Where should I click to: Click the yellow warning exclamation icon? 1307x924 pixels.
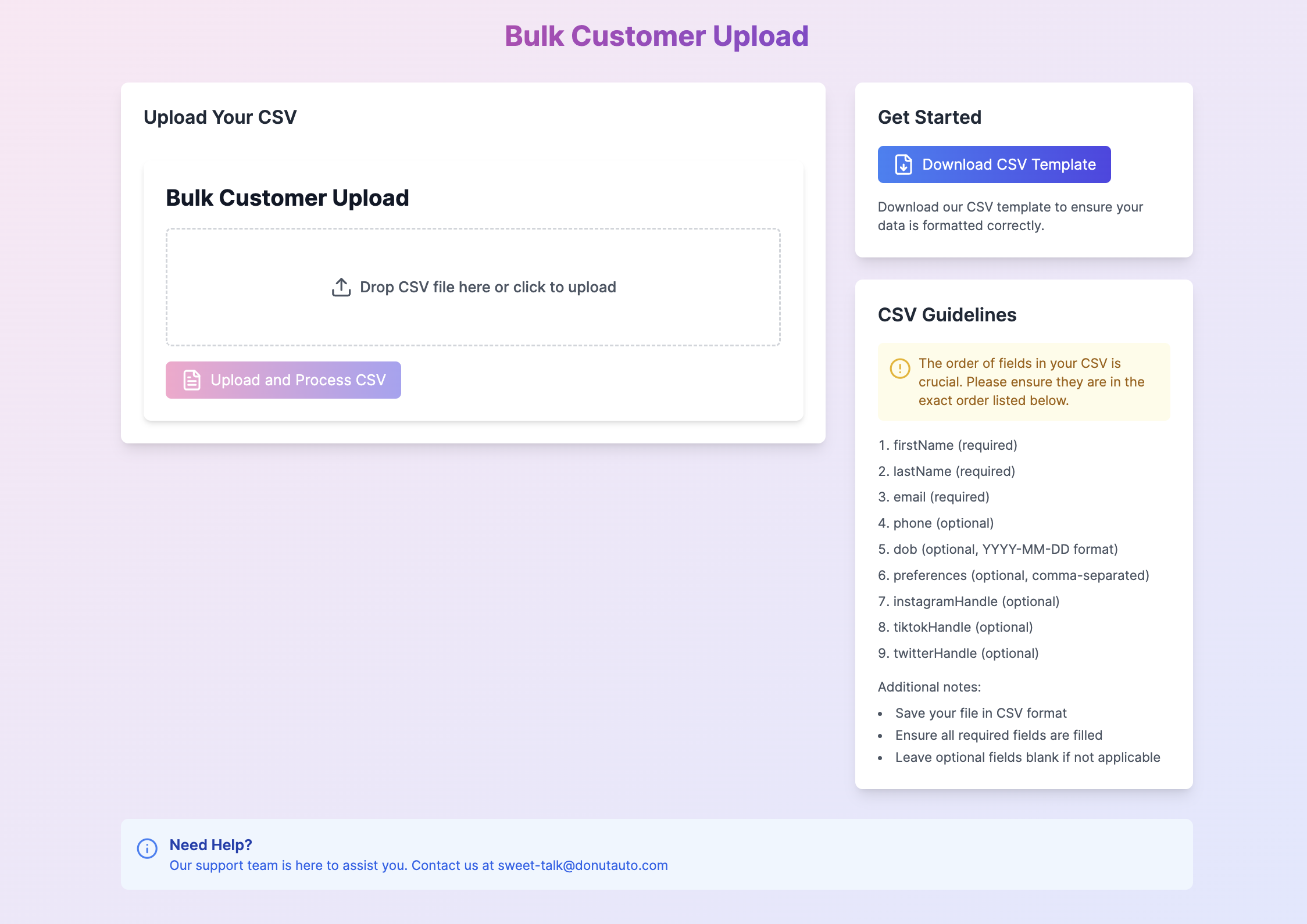click(x=899, y=368)
